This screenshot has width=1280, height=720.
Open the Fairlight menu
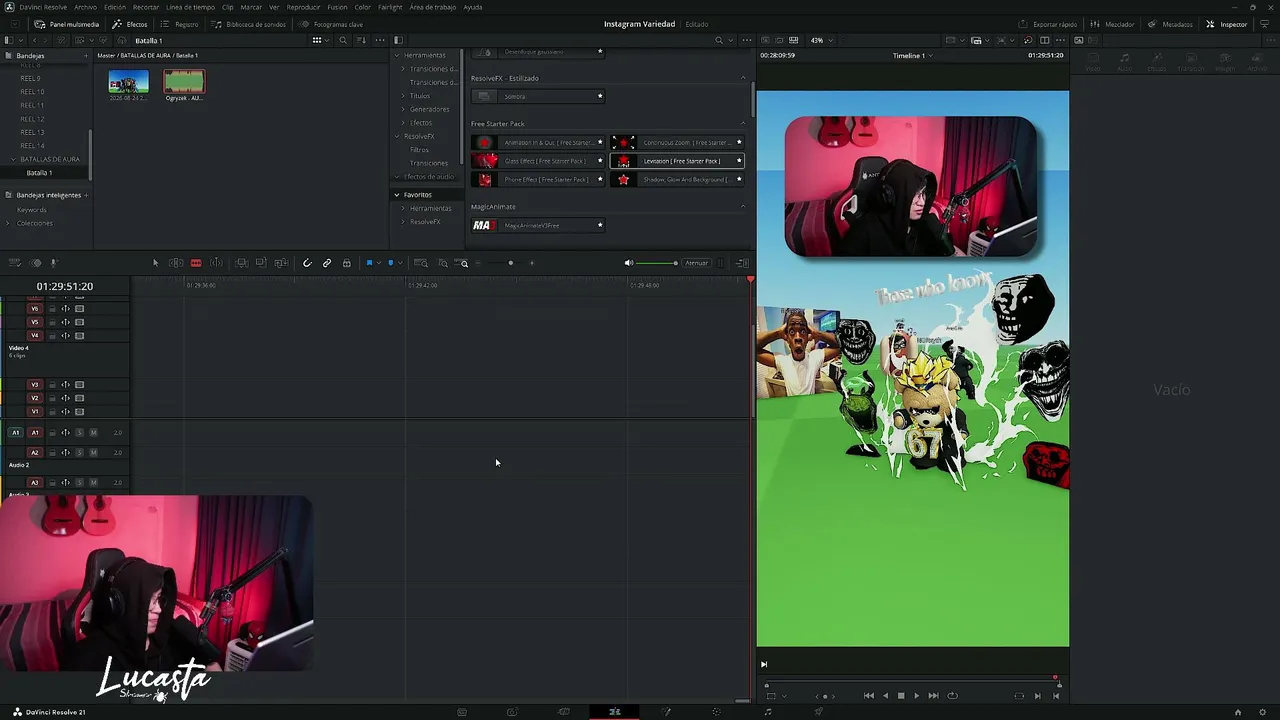[x=390, y=7]
